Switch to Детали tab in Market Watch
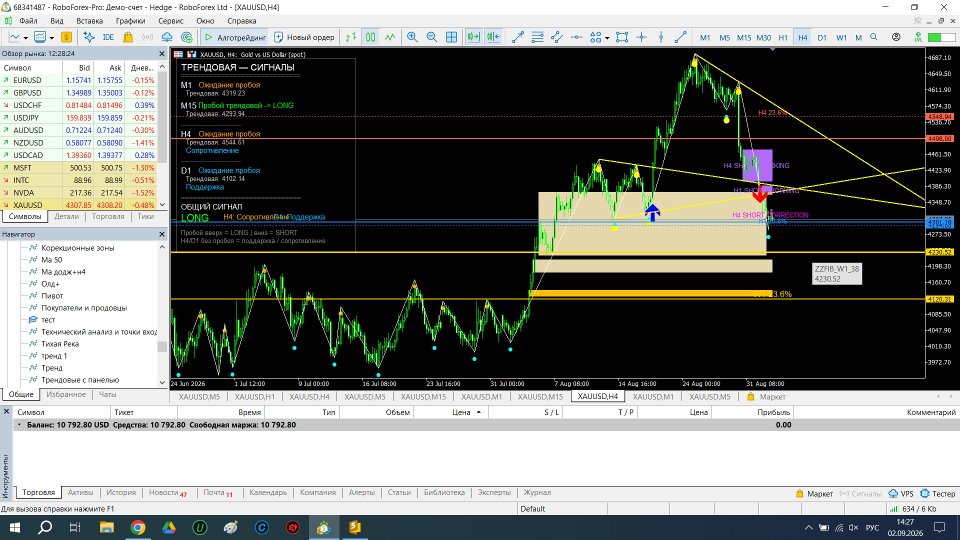Viewport: 960px width, 540px height. (x=67, y=216)
